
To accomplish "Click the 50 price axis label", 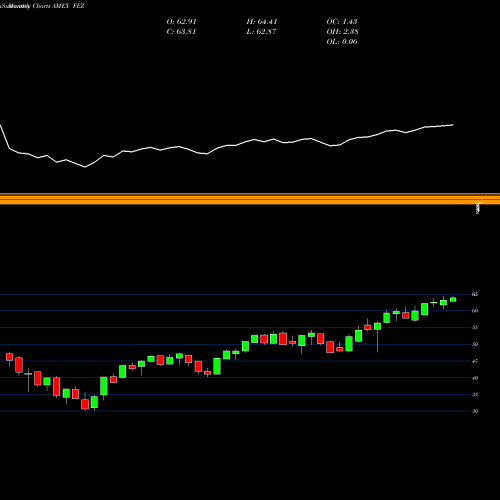I will point(475,344).
